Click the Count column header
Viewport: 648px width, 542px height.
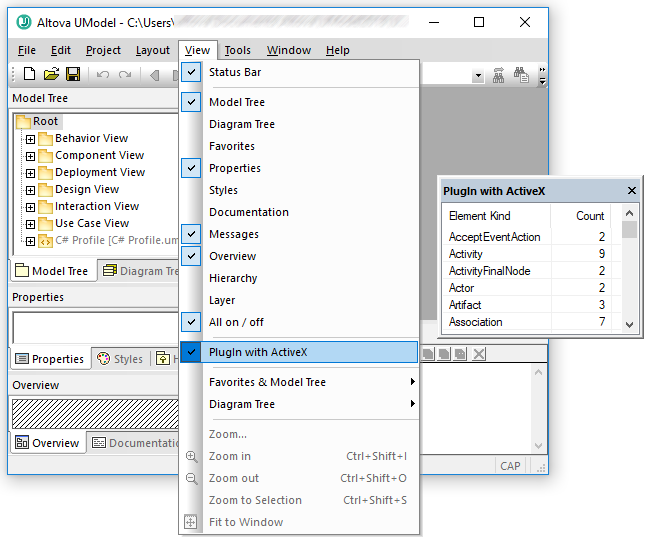click(x=589, y=216)
